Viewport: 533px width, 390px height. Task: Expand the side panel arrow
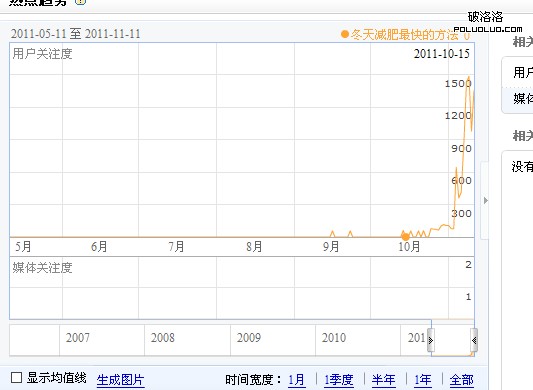pos(486,201)
